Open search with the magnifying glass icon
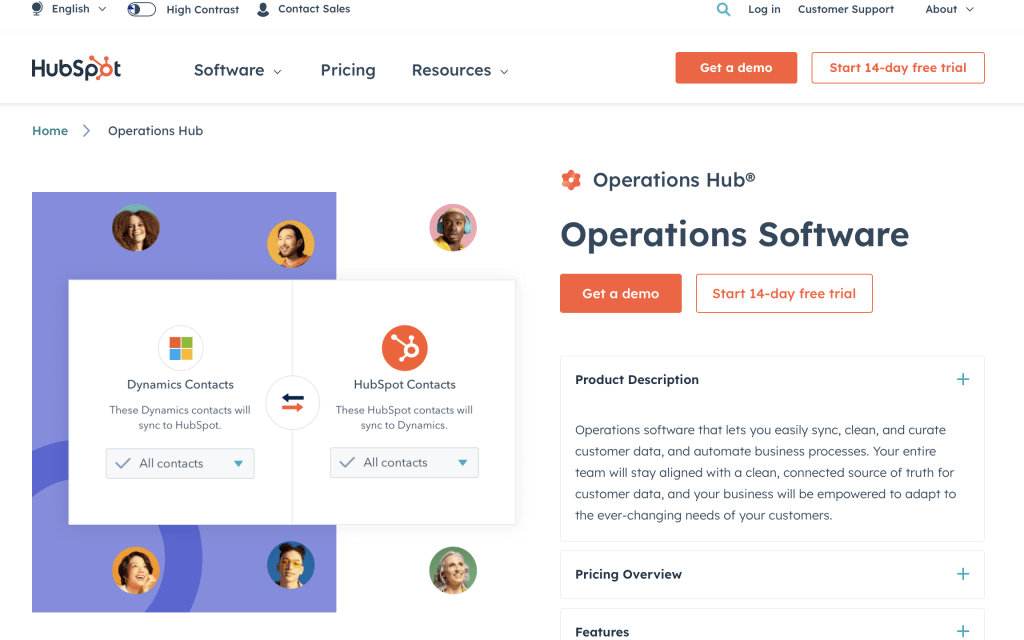 723,9
